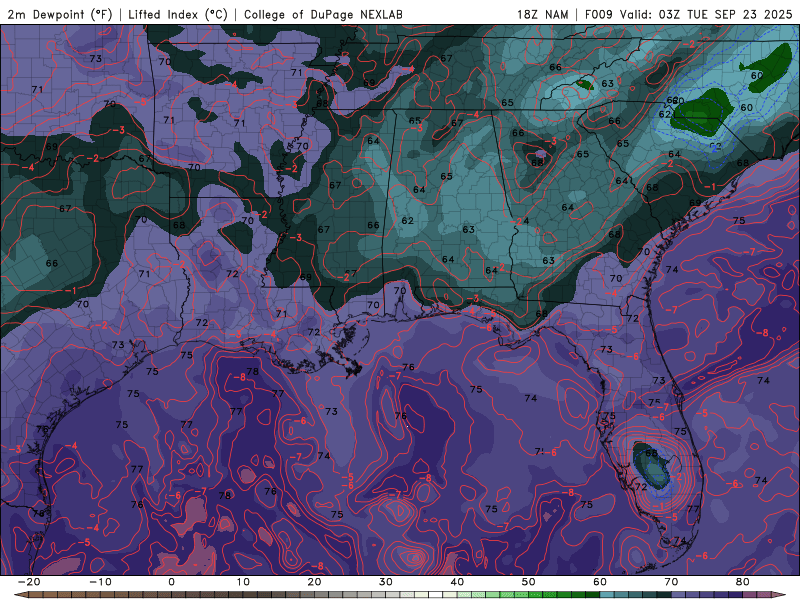Click the "80" colorbar scale label

(x=743, y=582)
